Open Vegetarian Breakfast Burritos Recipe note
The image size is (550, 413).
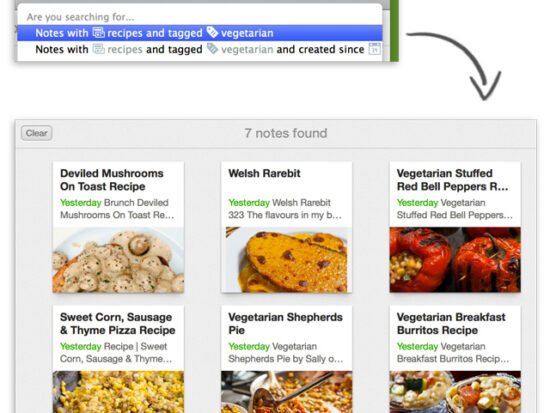pos(451,324)
